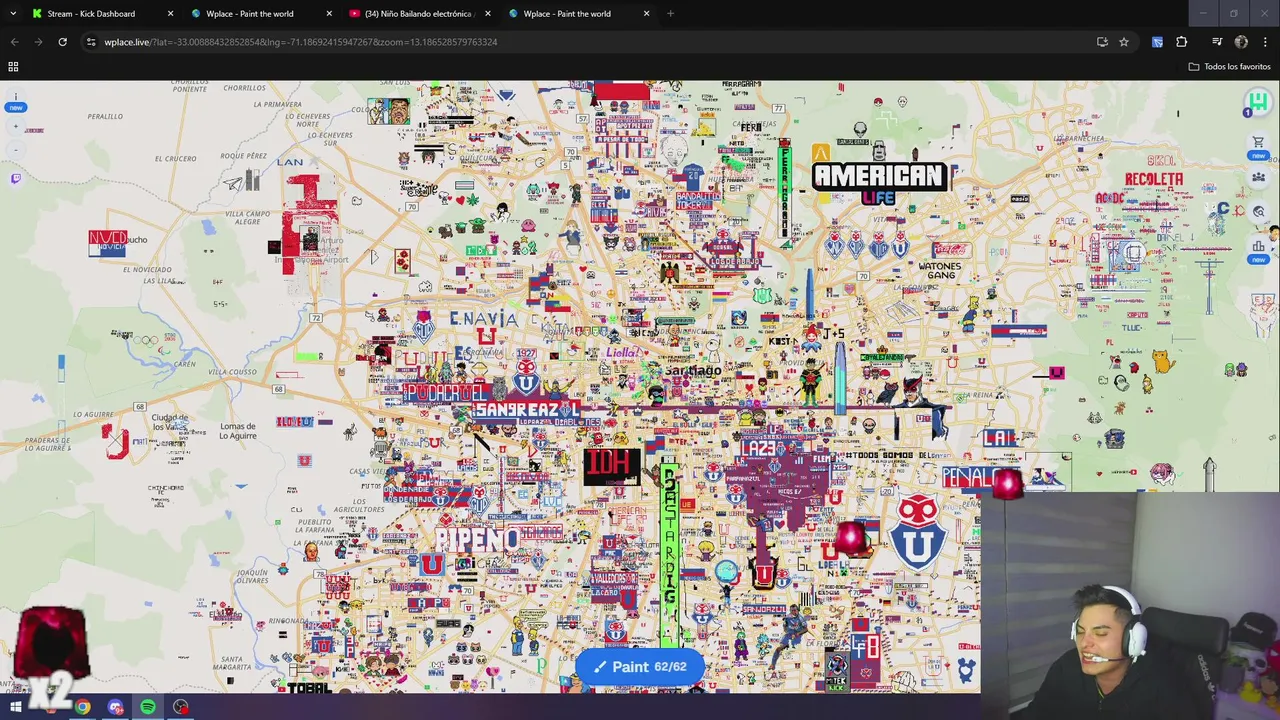
Task: Open media control icon in toolbar
Action: coord(1217,42)
